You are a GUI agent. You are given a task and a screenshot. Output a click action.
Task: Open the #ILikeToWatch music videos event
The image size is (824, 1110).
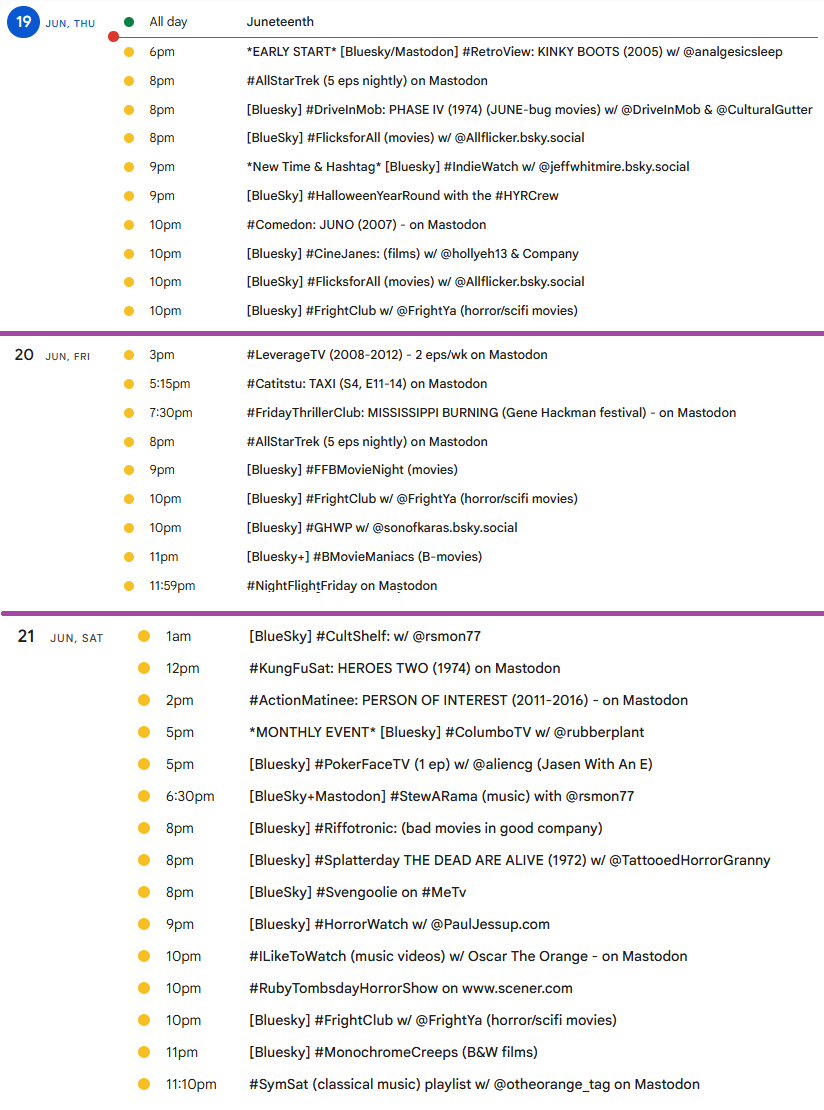468,956
